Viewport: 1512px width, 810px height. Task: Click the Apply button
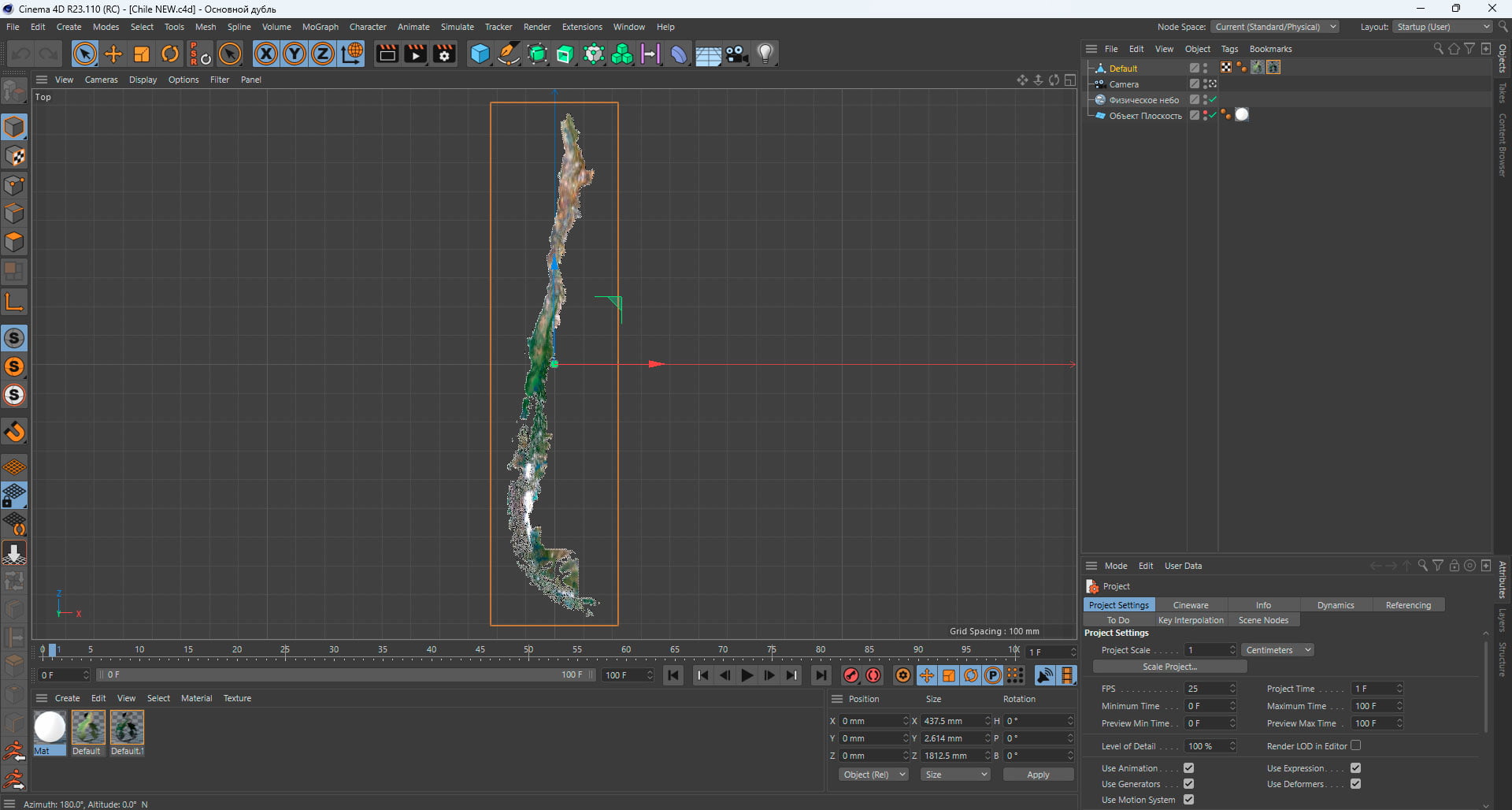(x=1038, y=775)
